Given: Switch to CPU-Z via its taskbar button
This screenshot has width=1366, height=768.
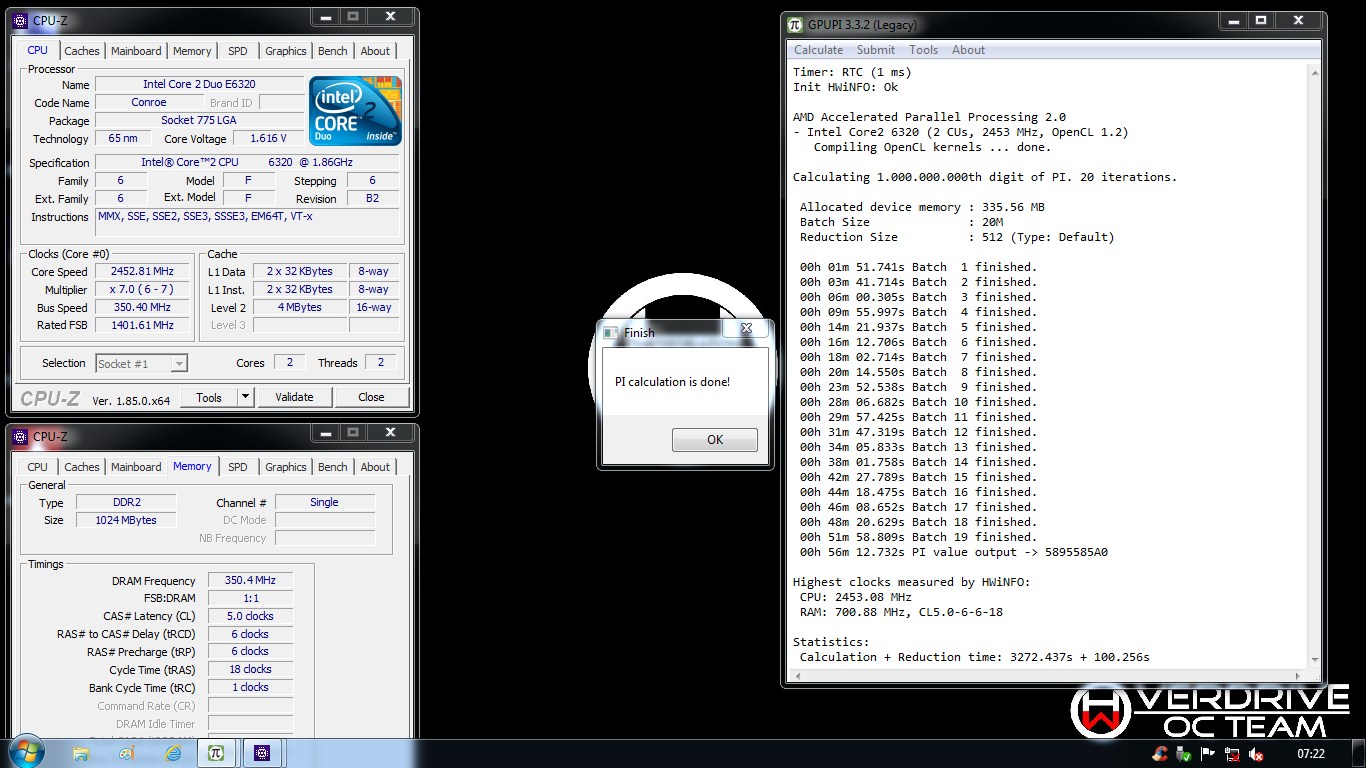Looking at the screenshot, I should tap(262, 753).
